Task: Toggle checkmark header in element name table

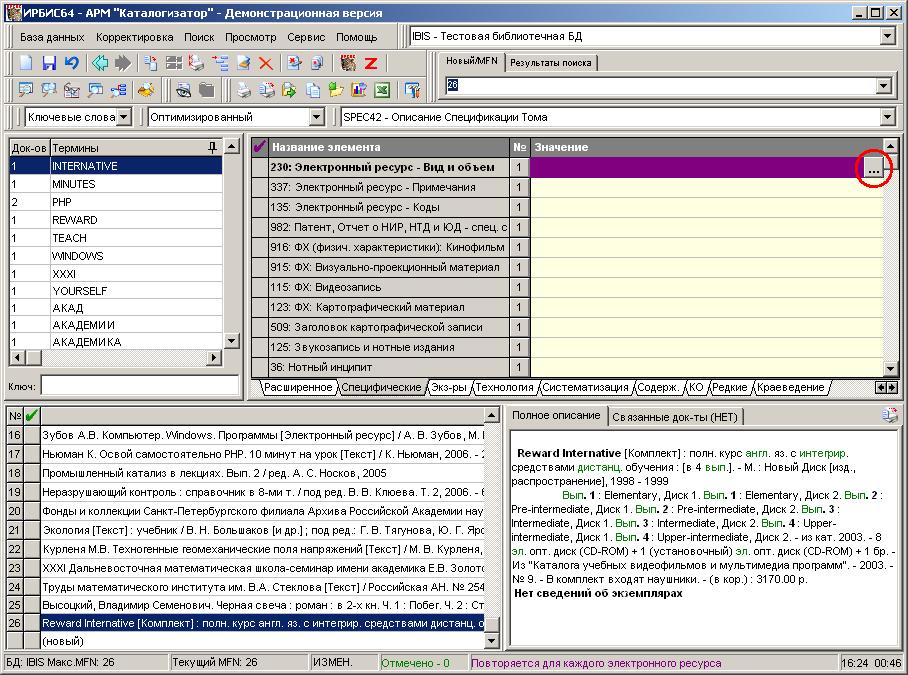Action: [260, 147]
